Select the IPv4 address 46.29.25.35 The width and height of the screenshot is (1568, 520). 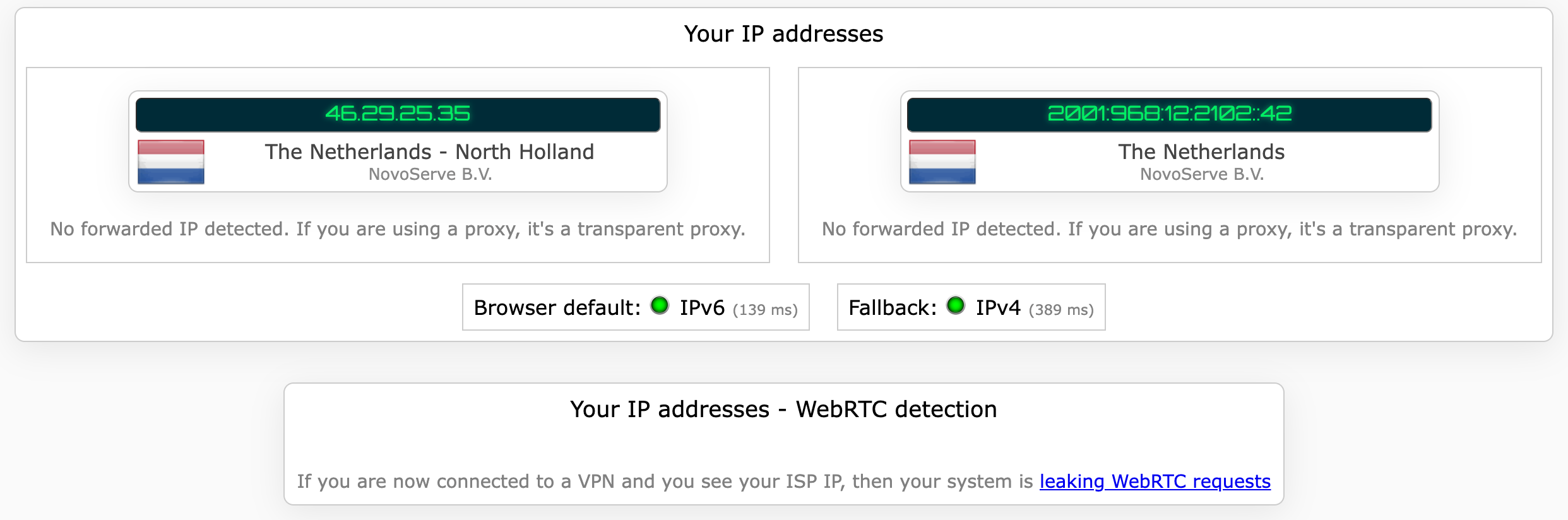(x=398, y=114)
